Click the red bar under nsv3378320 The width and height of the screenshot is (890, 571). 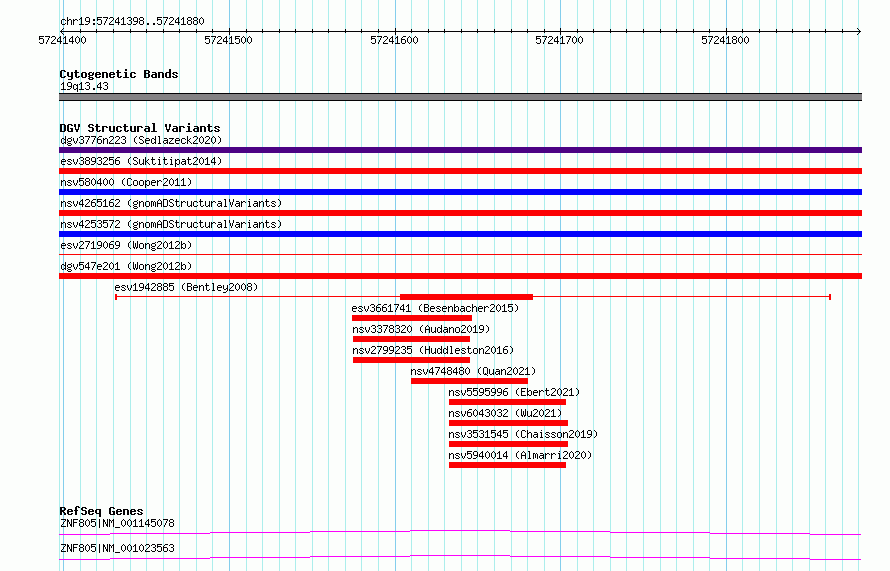point(412,339)
